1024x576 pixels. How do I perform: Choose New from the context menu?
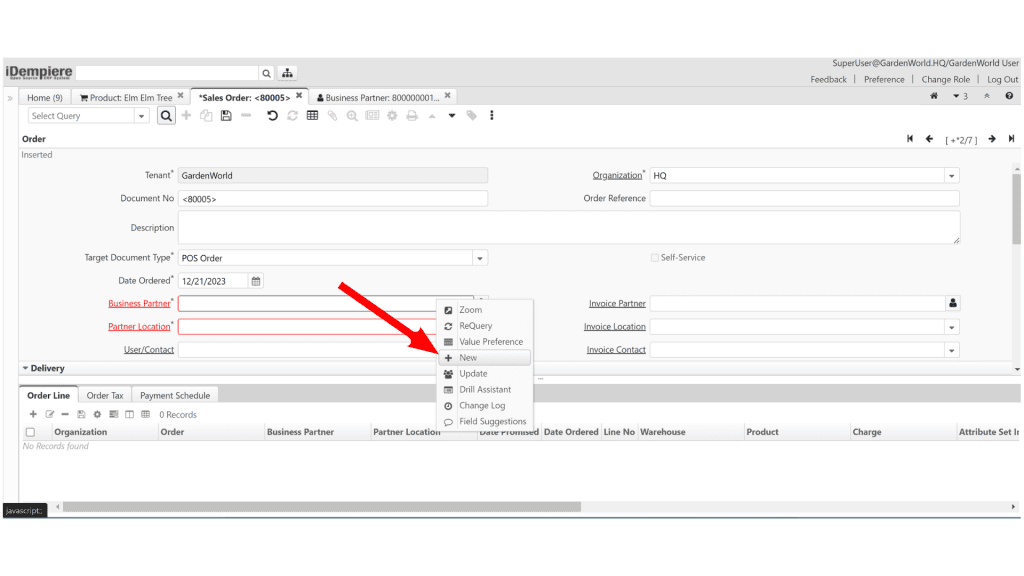click(468, 358)
